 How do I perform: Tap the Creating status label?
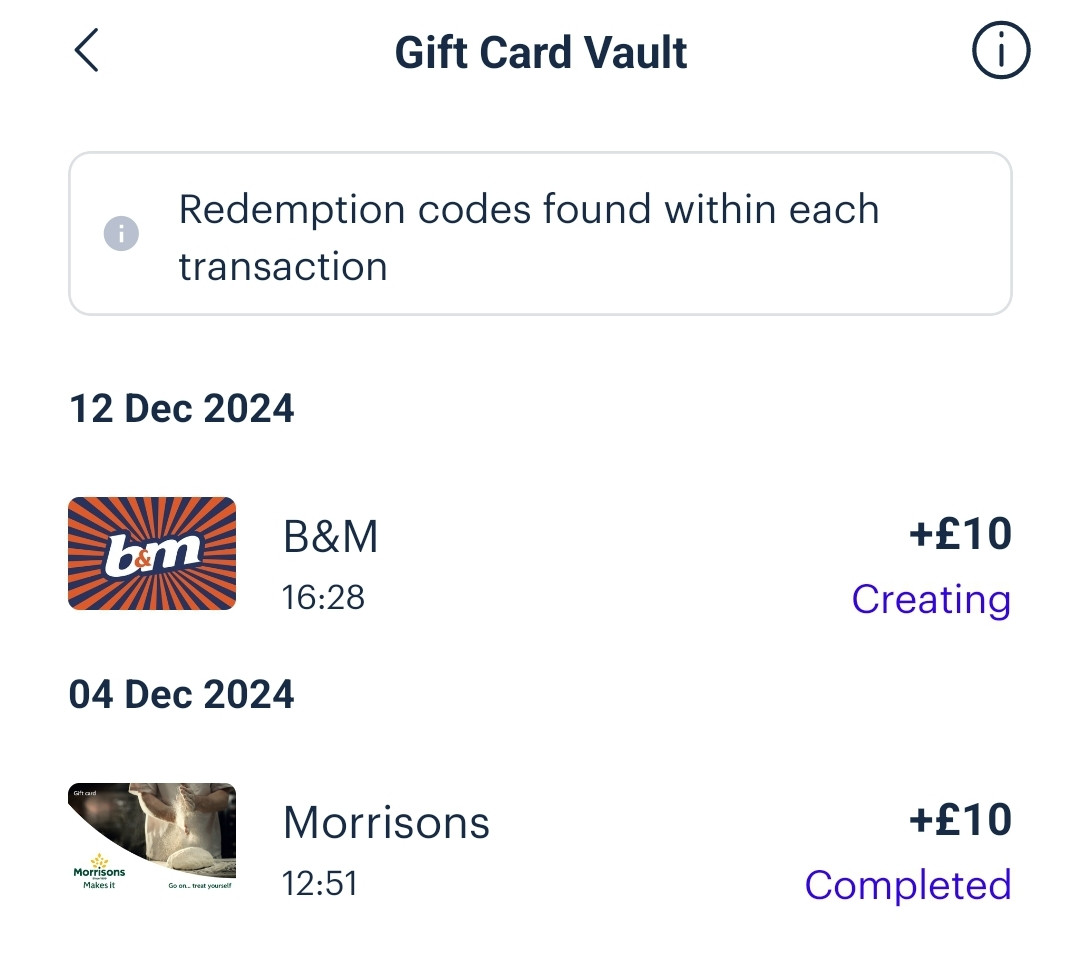tap(930, 599)
